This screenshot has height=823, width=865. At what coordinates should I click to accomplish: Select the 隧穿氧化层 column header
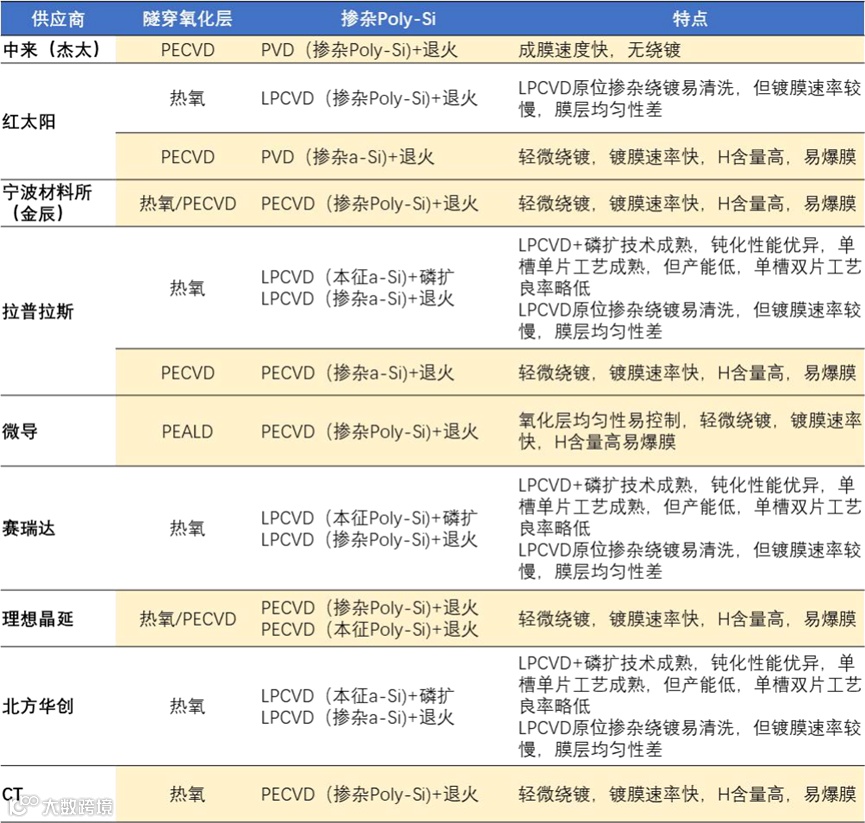coord(188,19)
